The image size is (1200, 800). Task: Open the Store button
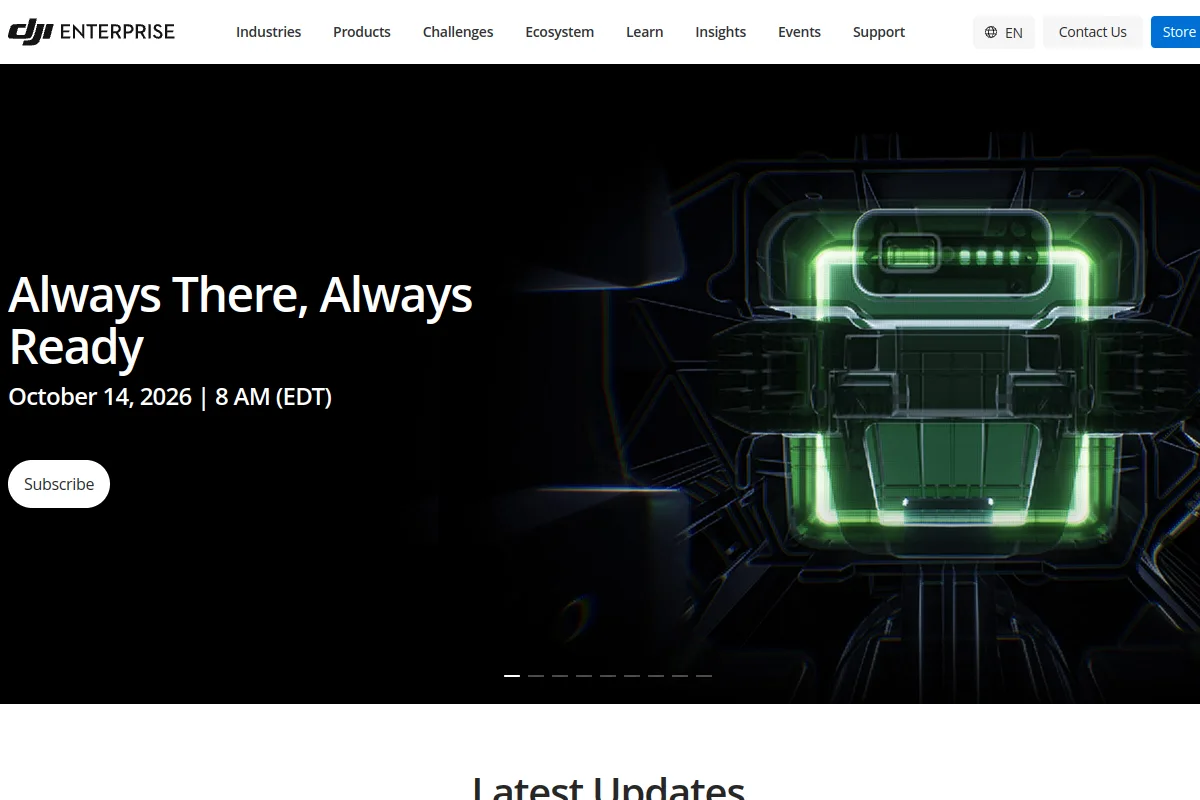click(1176, 32)
